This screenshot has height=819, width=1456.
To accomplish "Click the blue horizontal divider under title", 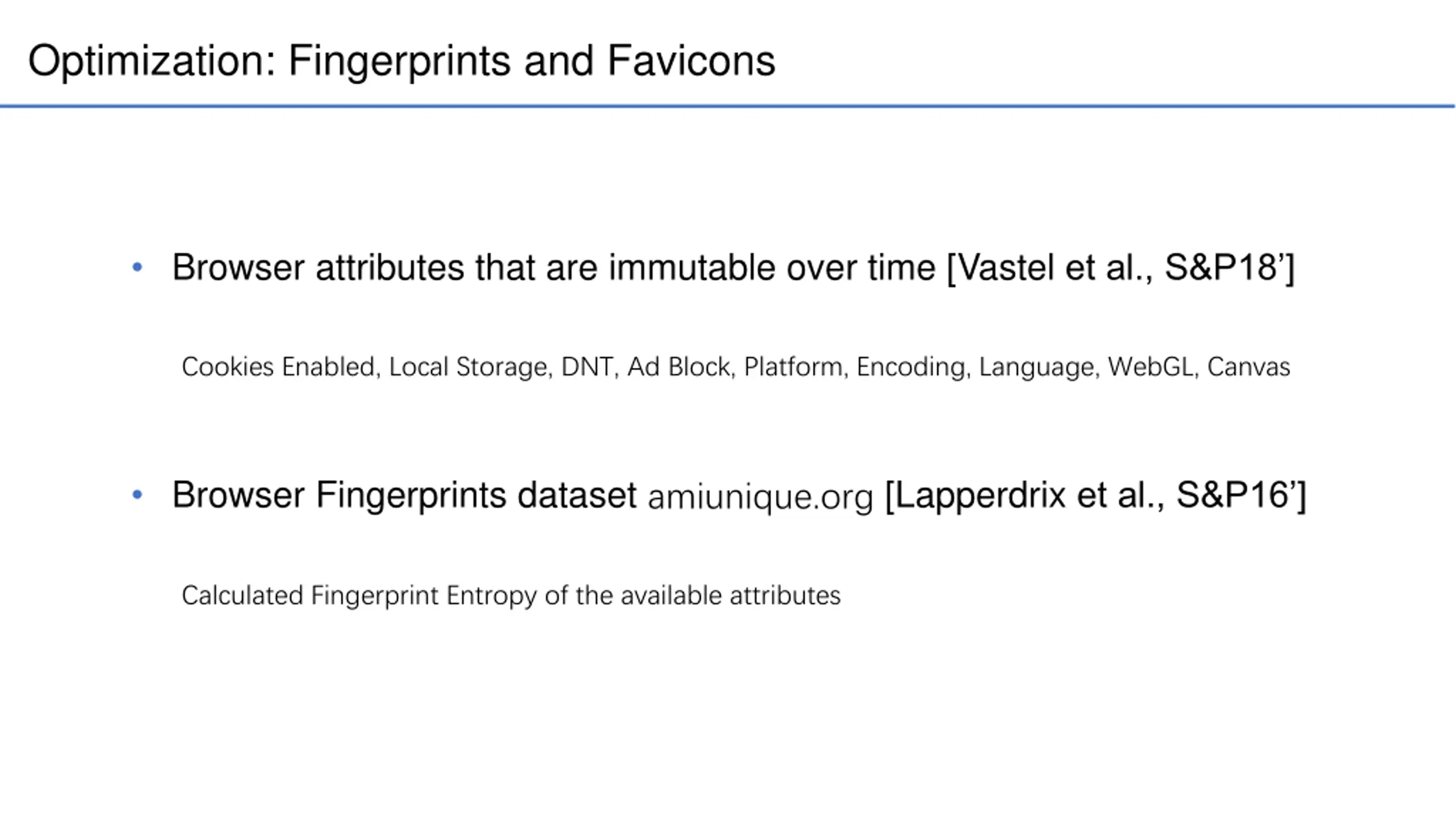I will (727, 106).
